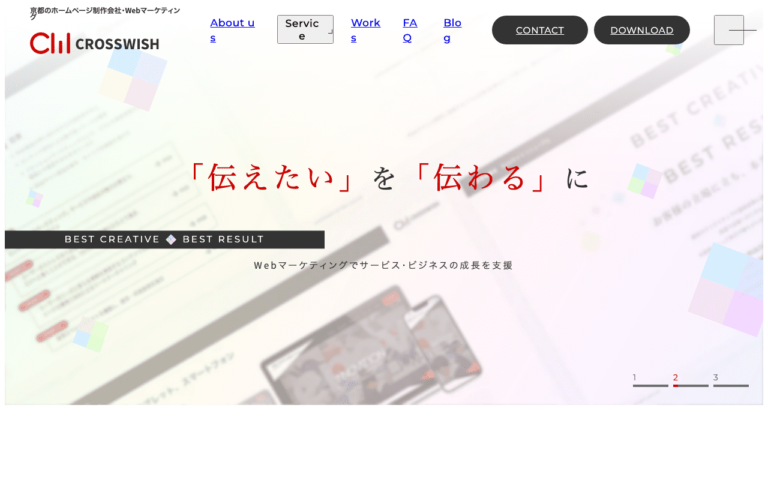Click the DOWNLOAD button
This screenshot has height=480, width=768.
642,30
